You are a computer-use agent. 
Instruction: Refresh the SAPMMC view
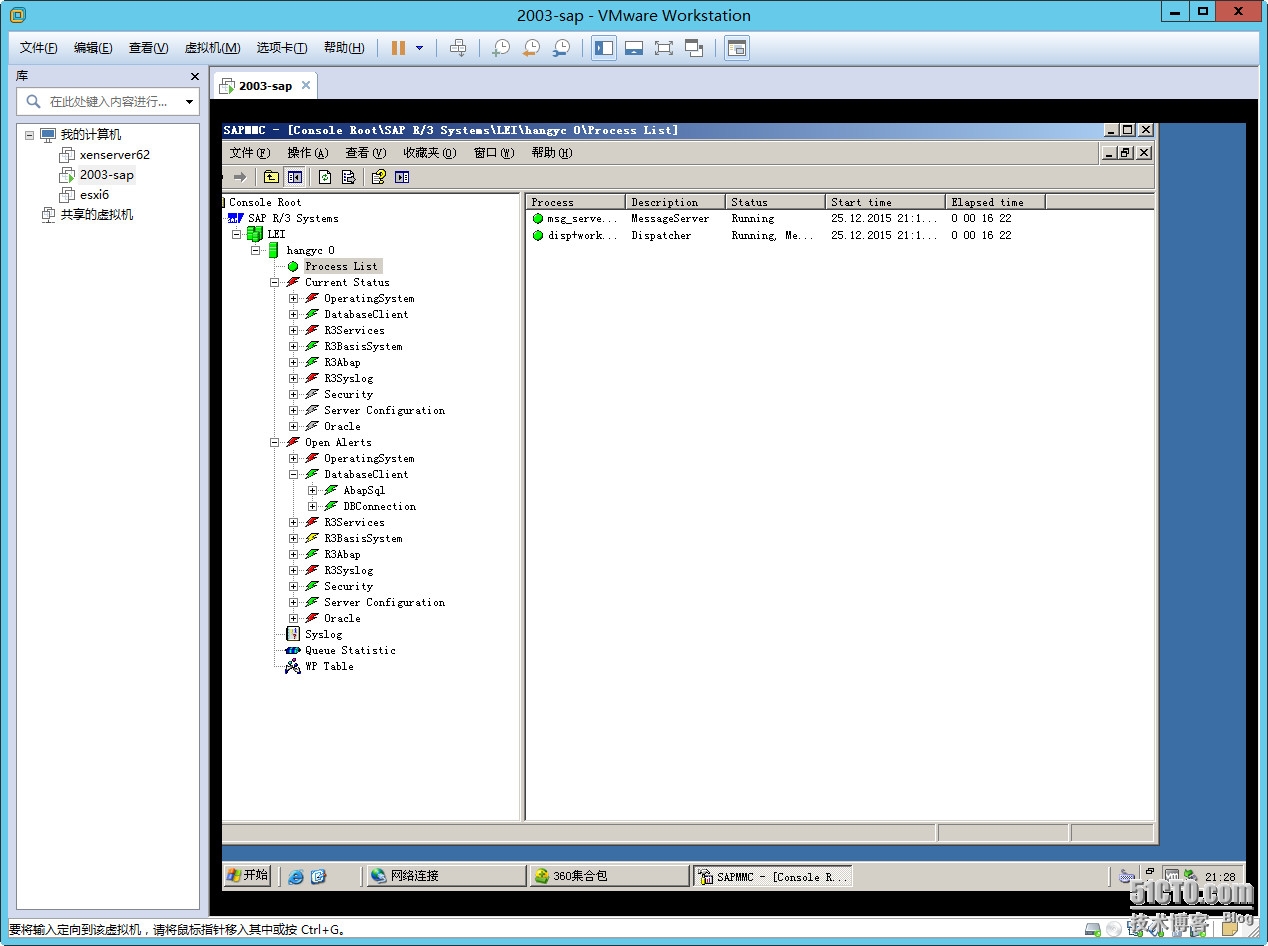click(x=325, y=177)
